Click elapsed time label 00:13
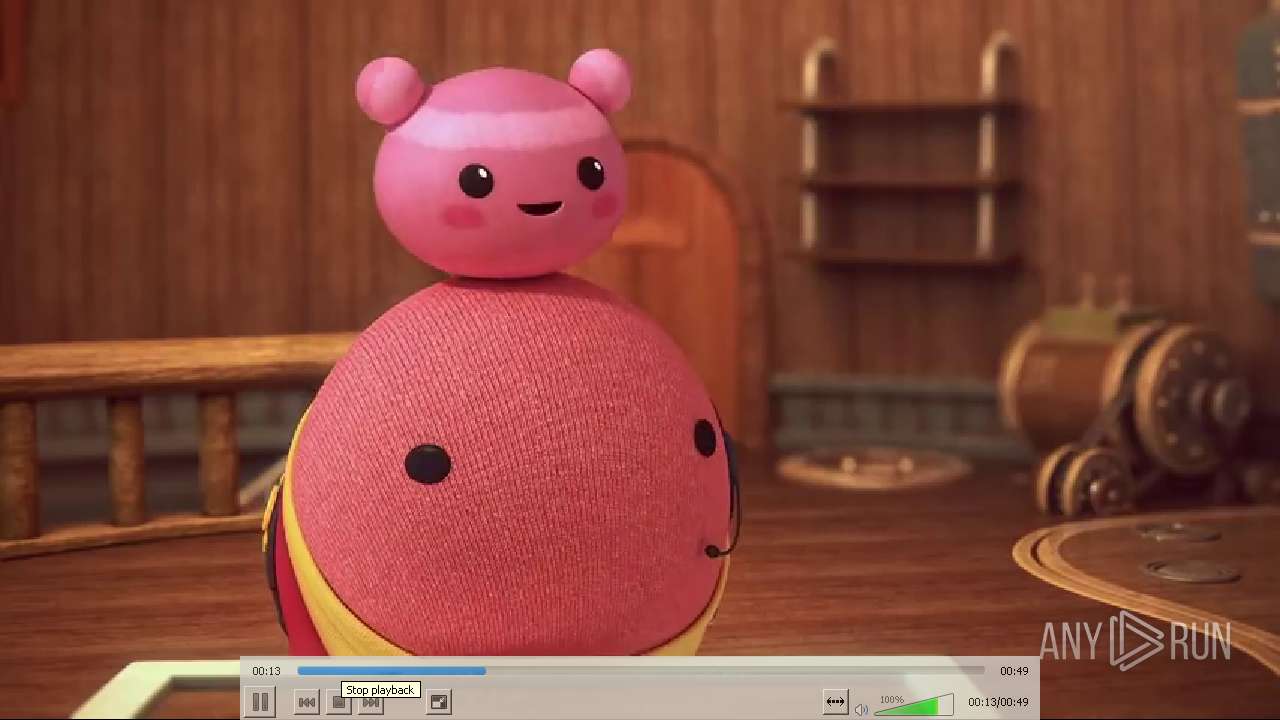Image resolution: width=1280 pixels, height=720 pixels. click(x=266, y=671)
